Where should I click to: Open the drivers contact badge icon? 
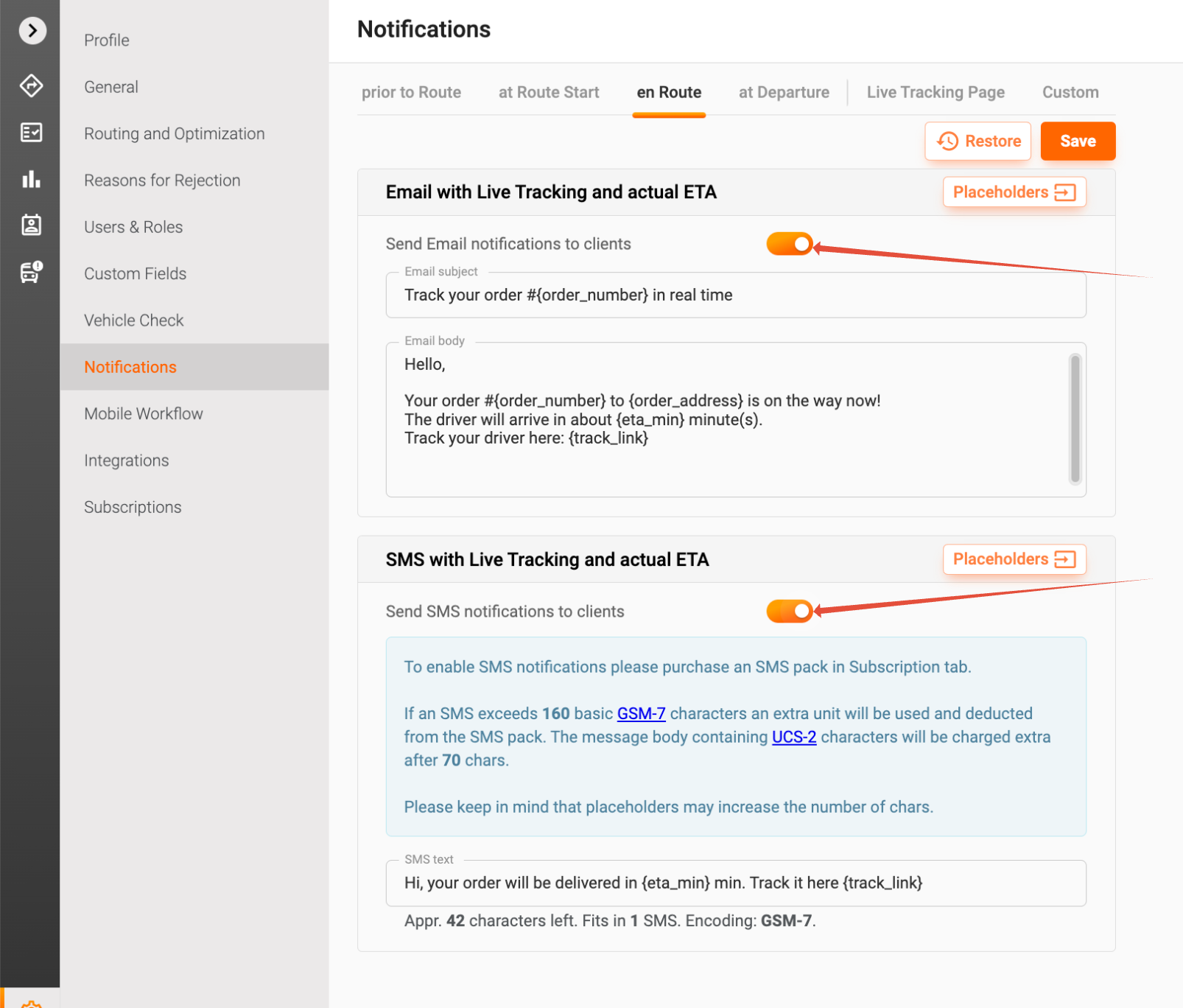tap(31, 225)
